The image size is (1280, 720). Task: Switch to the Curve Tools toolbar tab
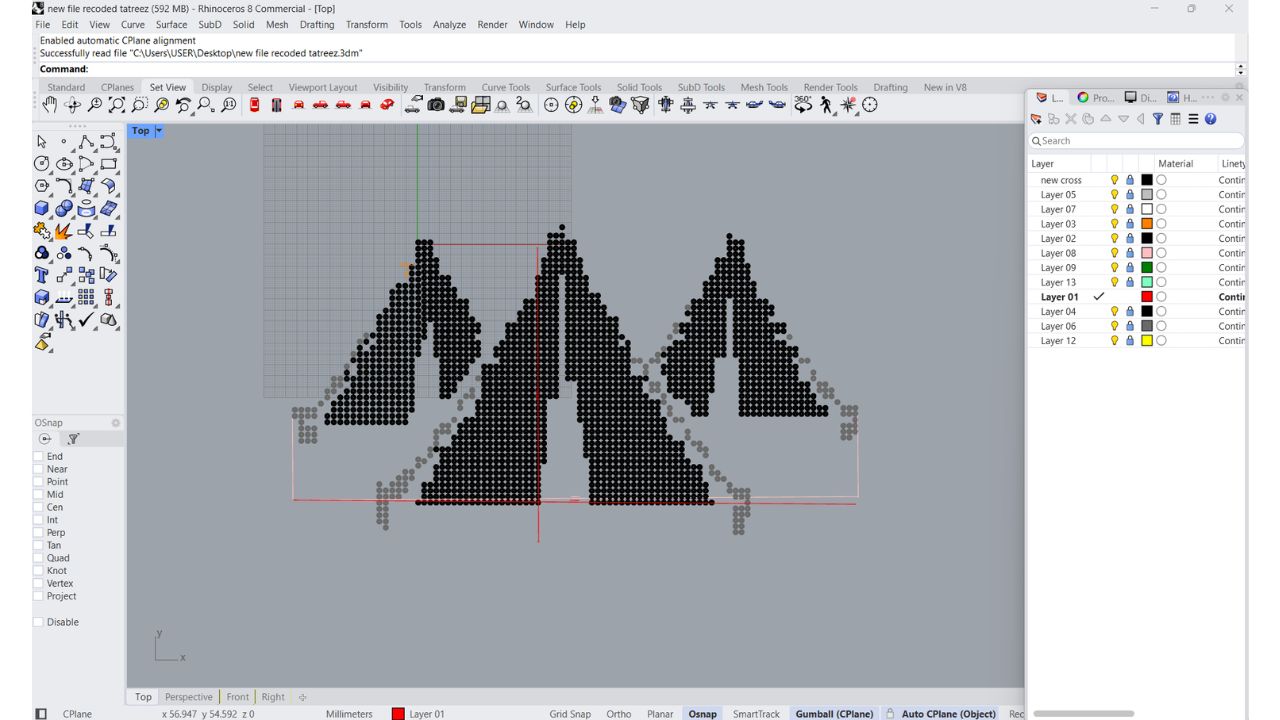[506, 87]
